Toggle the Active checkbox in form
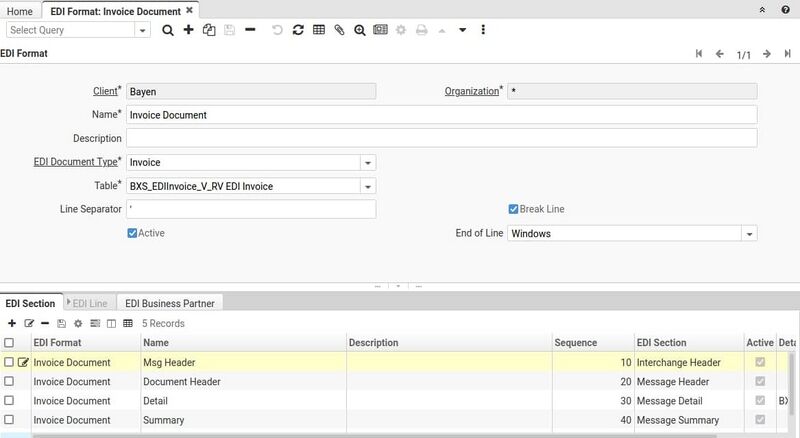Viewport: 800px width, 438px height. [x=132, y=233]
